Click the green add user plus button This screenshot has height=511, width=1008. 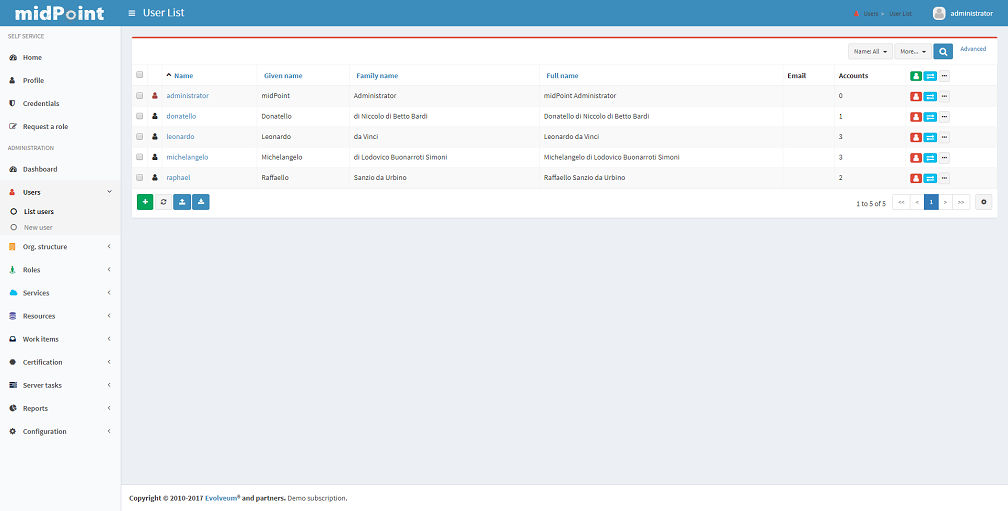tap(145, 202)
